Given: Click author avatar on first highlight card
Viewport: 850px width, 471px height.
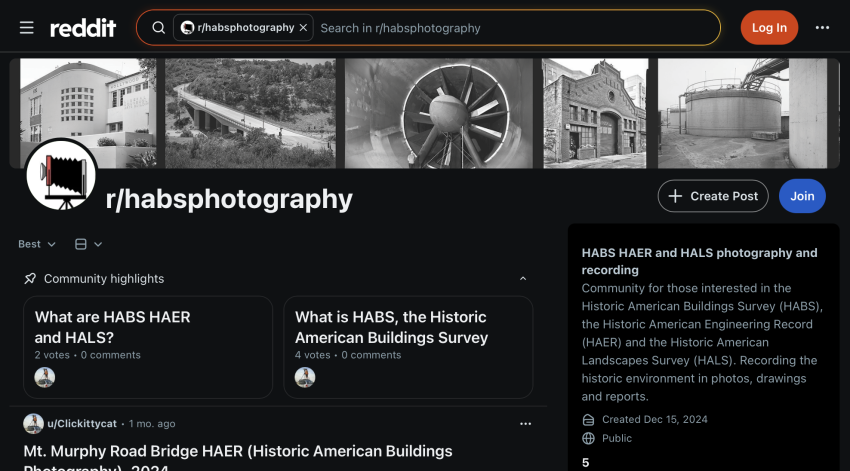Looking at the screenshot, I should pos(44,377).
